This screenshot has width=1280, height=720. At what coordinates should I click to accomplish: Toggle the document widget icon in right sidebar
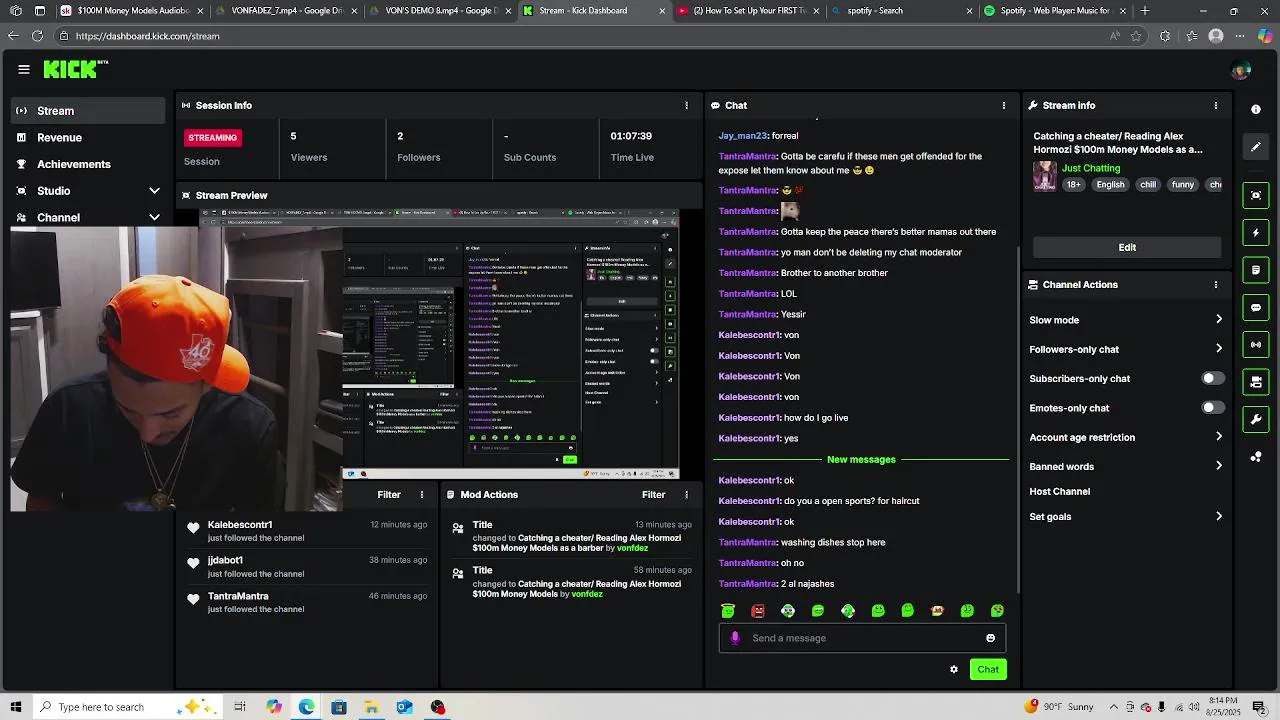click(1256, 270)
